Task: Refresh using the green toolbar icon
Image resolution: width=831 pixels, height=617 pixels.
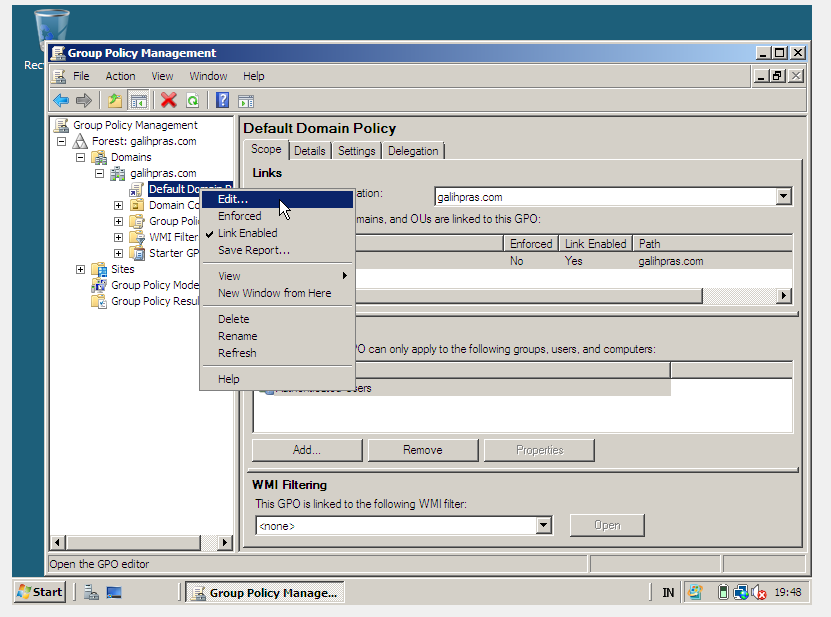Action: [x=193, y=100]
